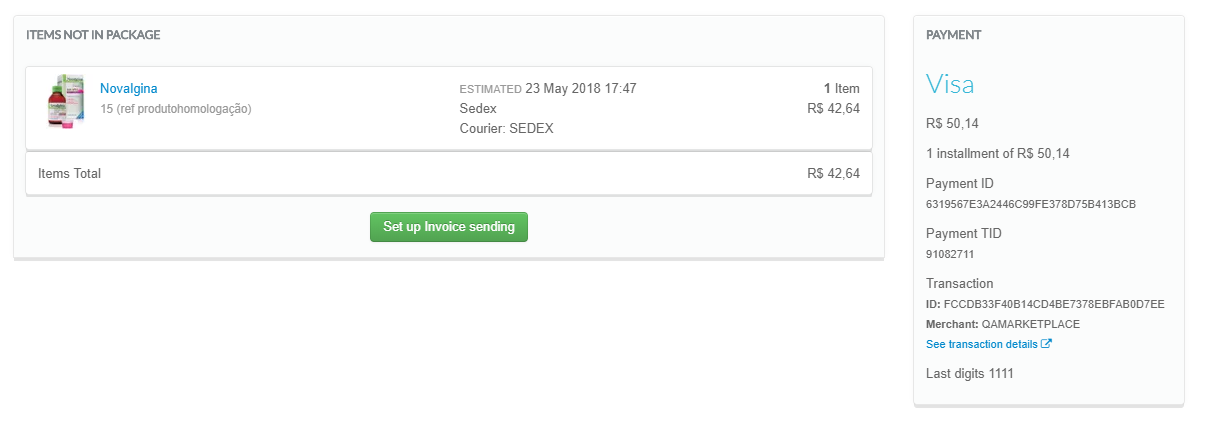This screenshot has width=1217, height=445.
Task: Click the Items Not In Package header
Action: click(x=93, y=35)
